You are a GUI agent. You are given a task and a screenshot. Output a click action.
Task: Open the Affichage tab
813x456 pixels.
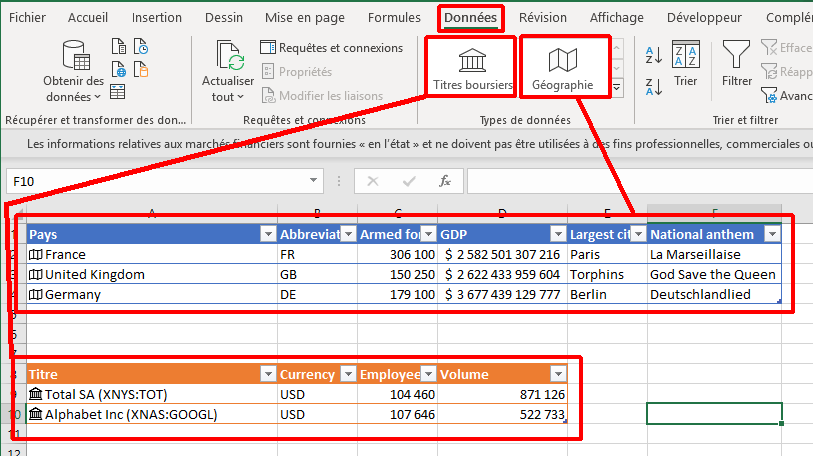tap(616, 18)
